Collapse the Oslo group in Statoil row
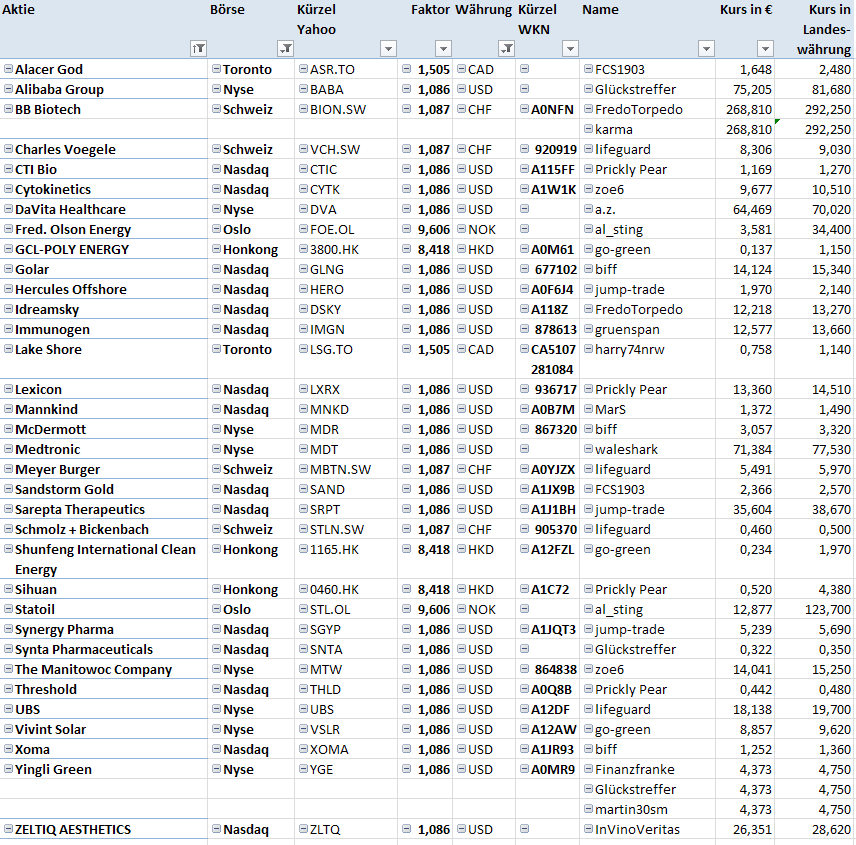Image resolution: width=856 pixels, height=845 pixels. click(x=216, y=609)
